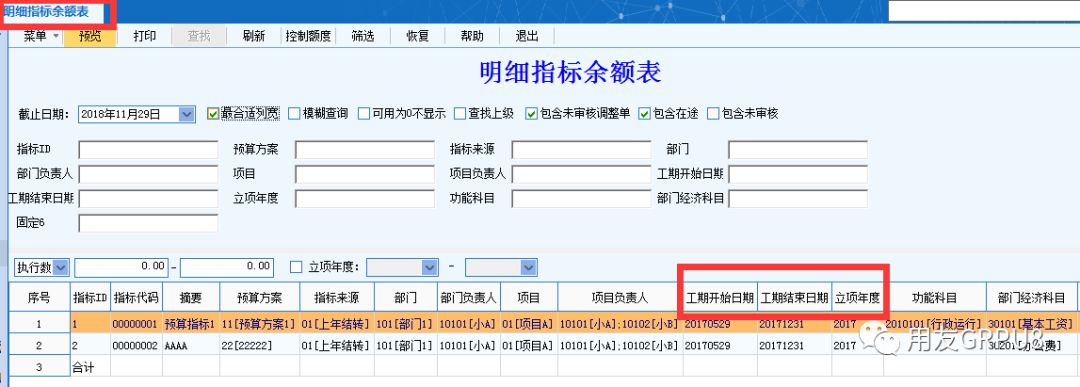Click the 刷新 toolbar button
This screenshot has height=387, width=1080.
point(253,36)
